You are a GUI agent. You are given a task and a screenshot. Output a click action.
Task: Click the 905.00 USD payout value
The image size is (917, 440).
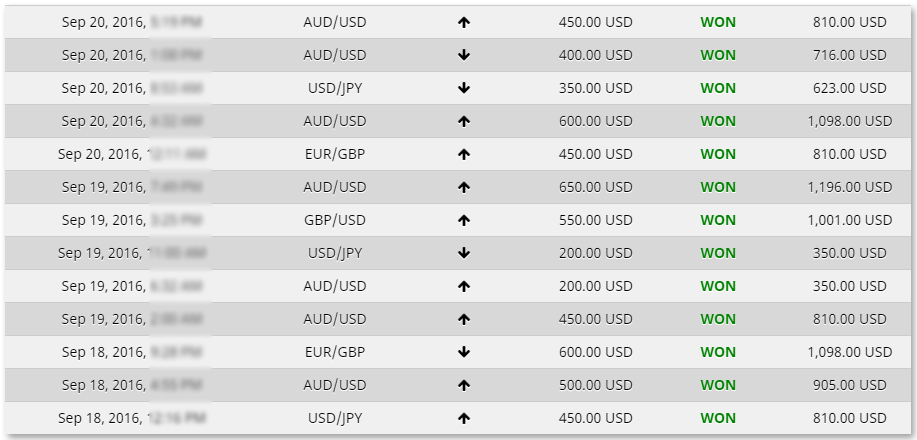tap(850, 386)
